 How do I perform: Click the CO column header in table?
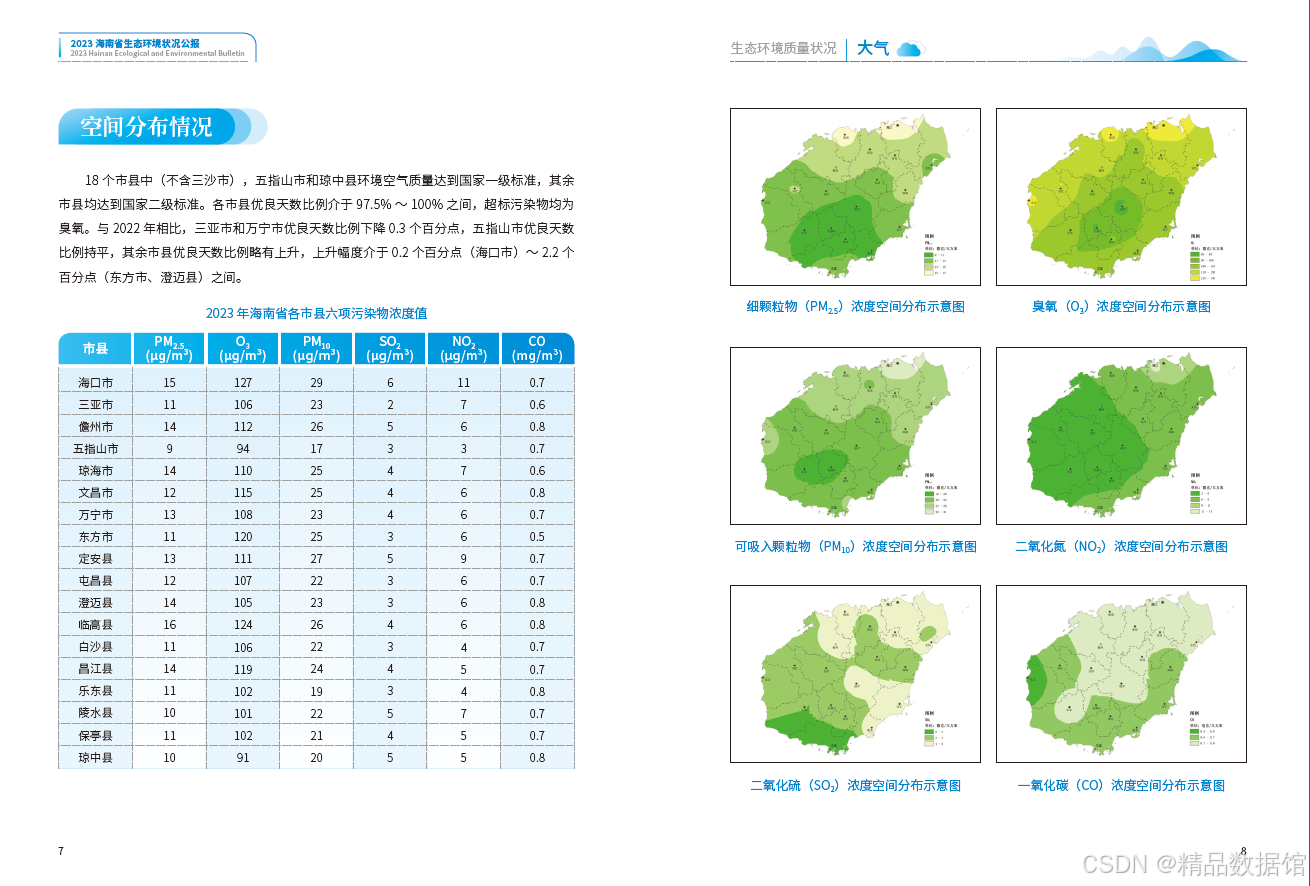point(537,349)
